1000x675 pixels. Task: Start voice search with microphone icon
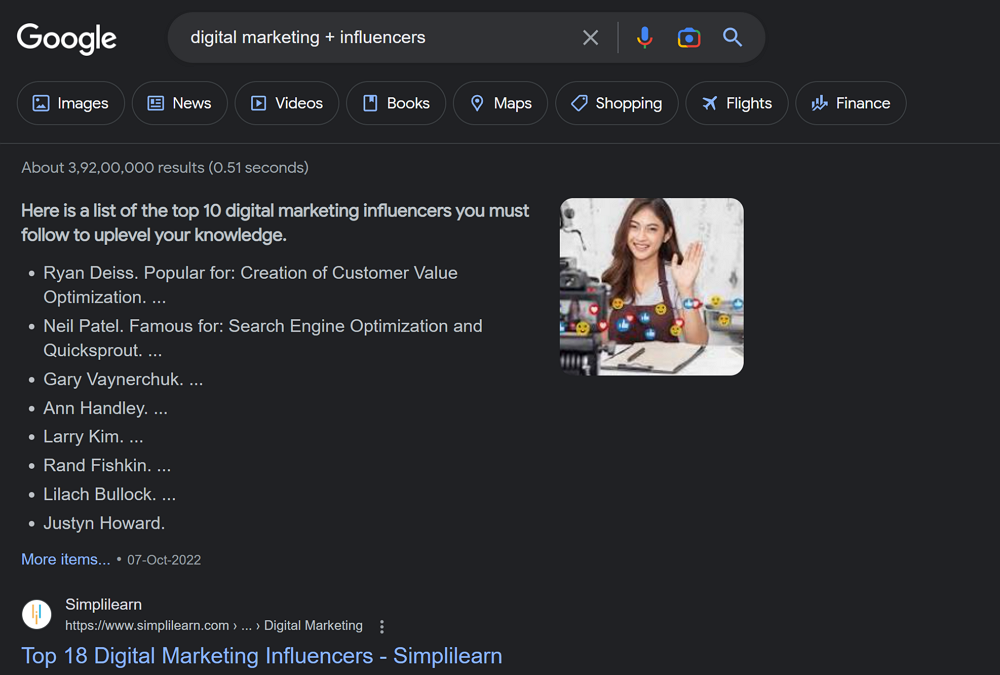[x=645, y=38]
